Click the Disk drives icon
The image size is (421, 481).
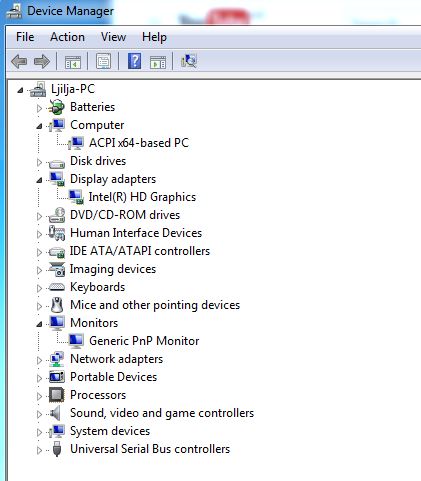coord(57,163)
